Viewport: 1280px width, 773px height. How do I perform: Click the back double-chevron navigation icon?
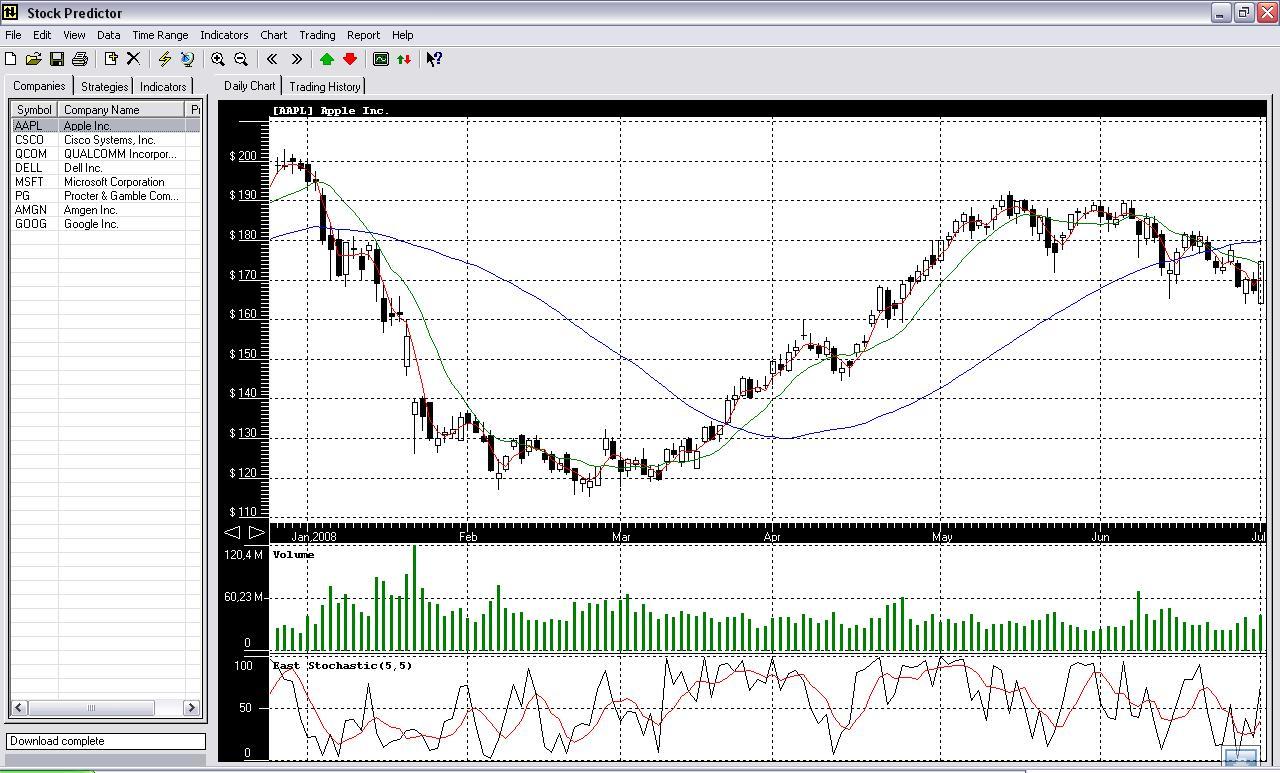click(271, 59)
